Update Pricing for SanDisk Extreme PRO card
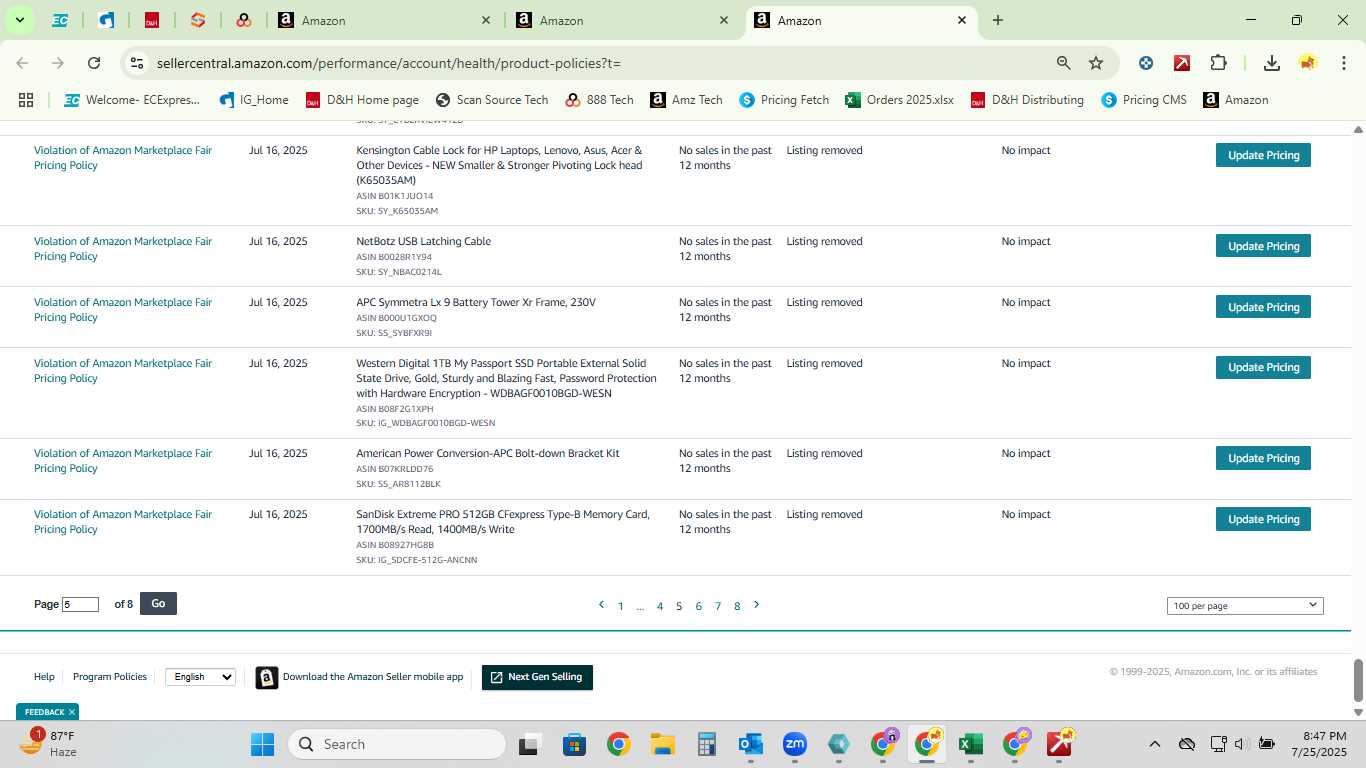 pyautogui.click(x=1263, y=519)
